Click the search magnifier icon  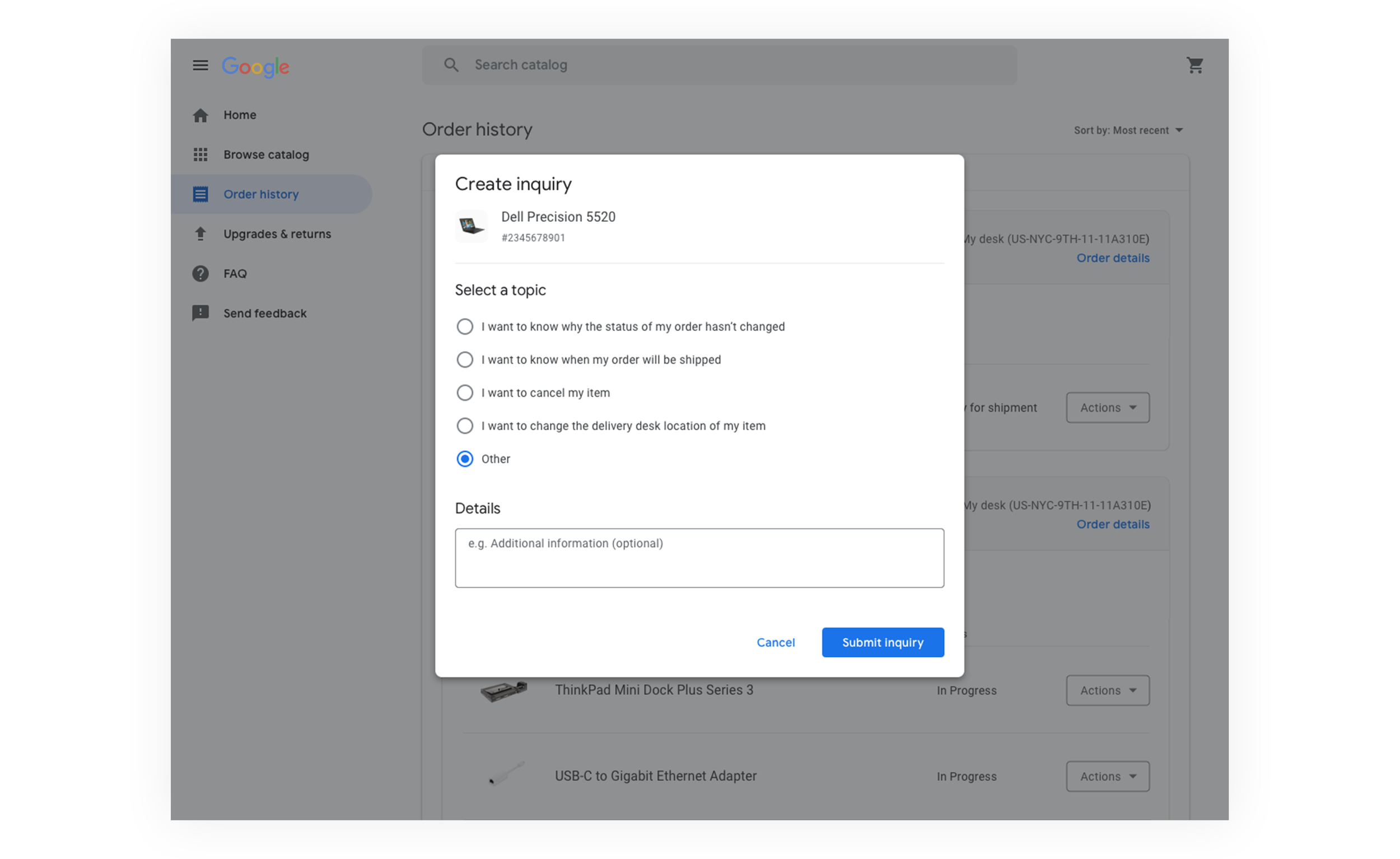(x=451, y=66)
